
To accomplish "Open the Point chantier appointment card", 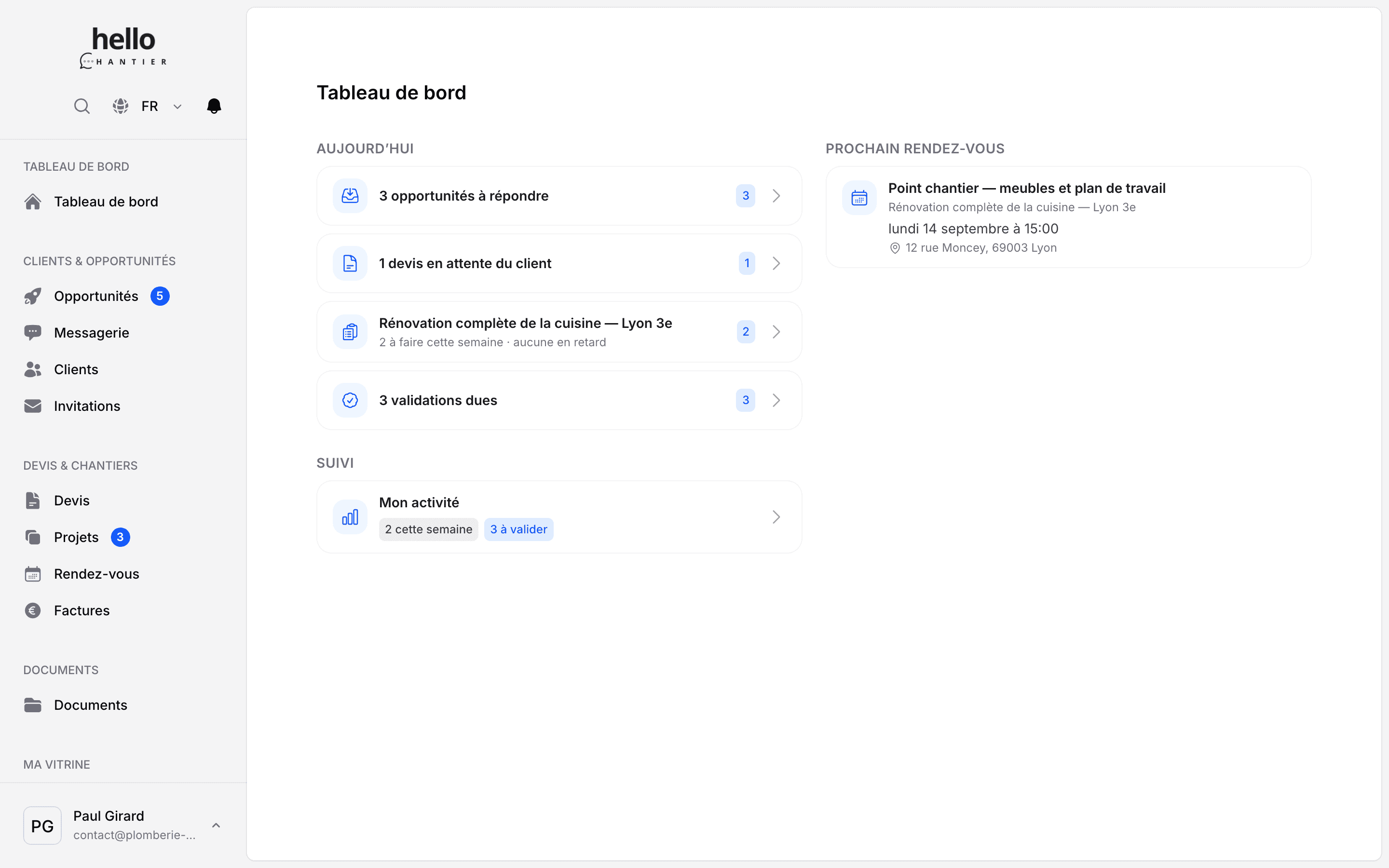I will 1068,217.
